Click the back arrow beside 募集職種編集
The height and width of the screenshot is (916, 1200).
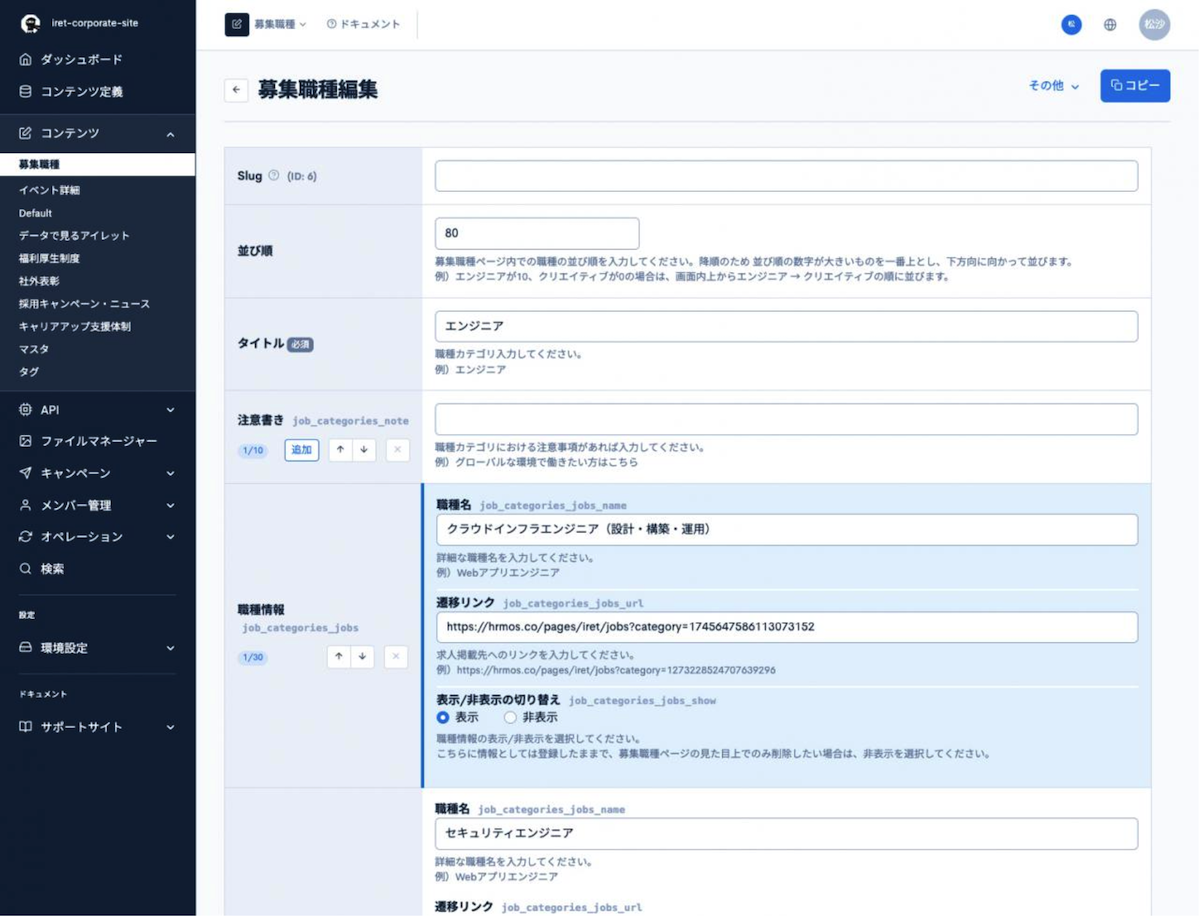click(x=236, y=90)
